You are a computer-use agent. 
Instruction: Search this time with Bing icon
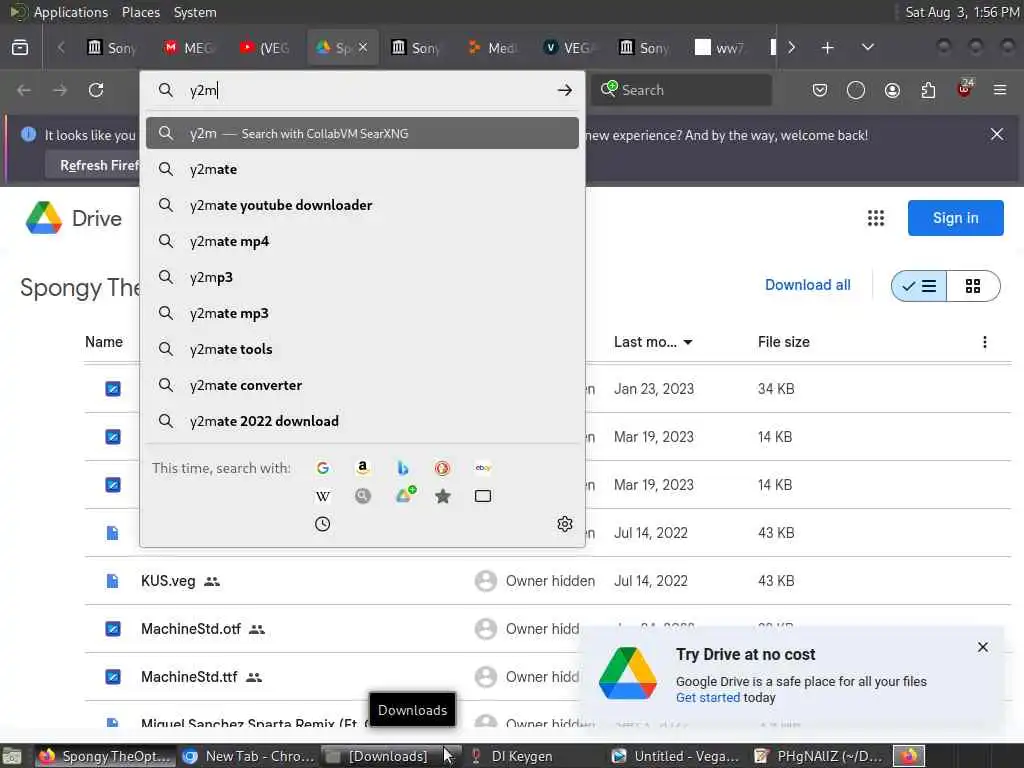point(403,468)
